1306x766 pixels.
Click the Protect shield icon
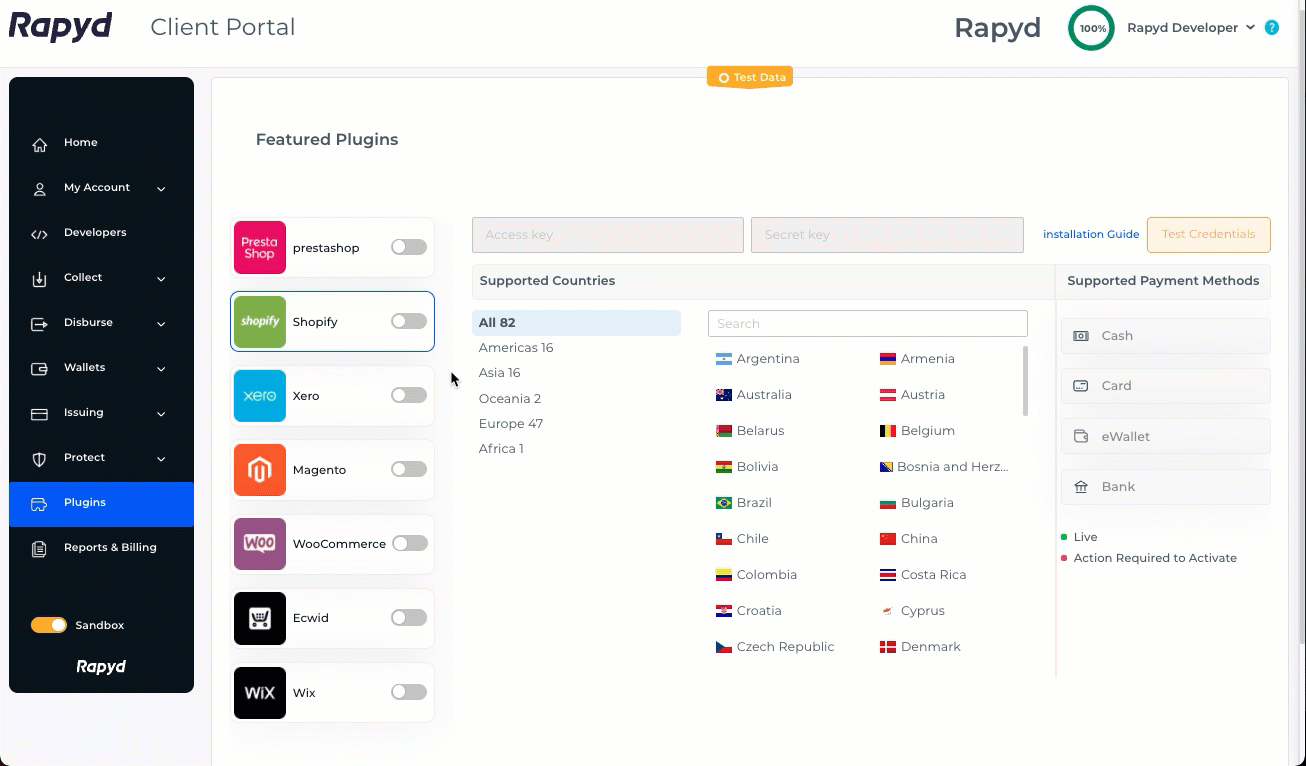coord(40,459)
